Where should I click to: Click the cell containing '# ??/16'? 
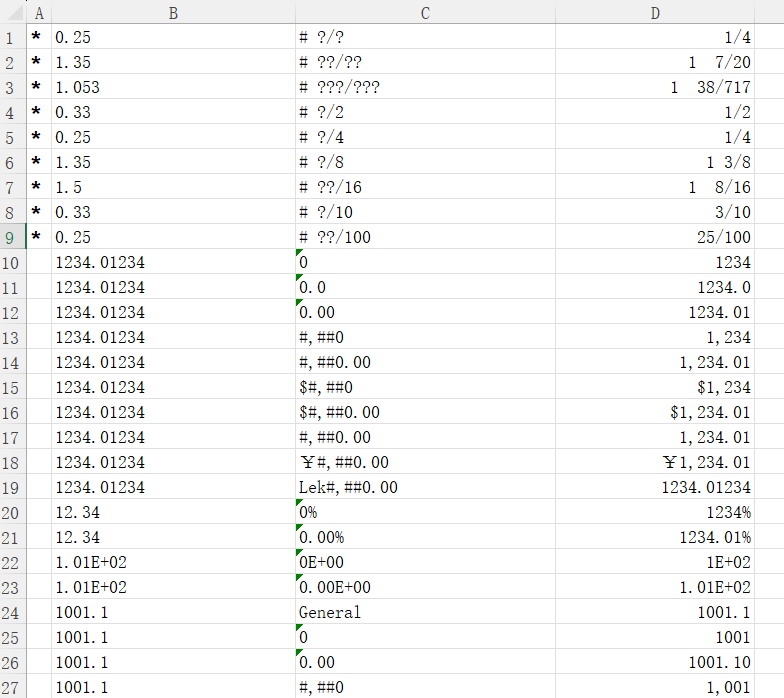click(425, 187)
